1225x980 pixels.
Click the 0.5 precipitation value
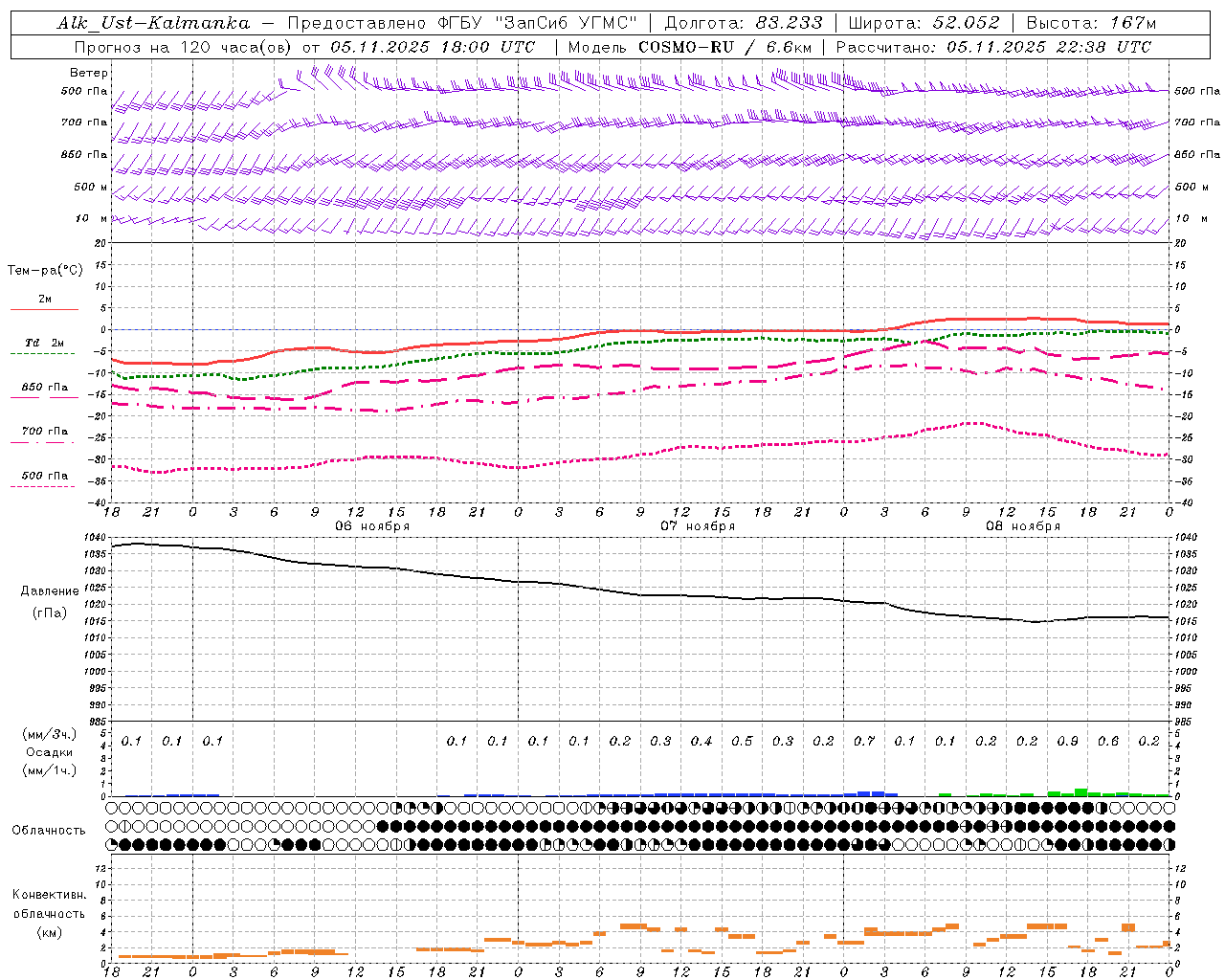pos(742,742)
